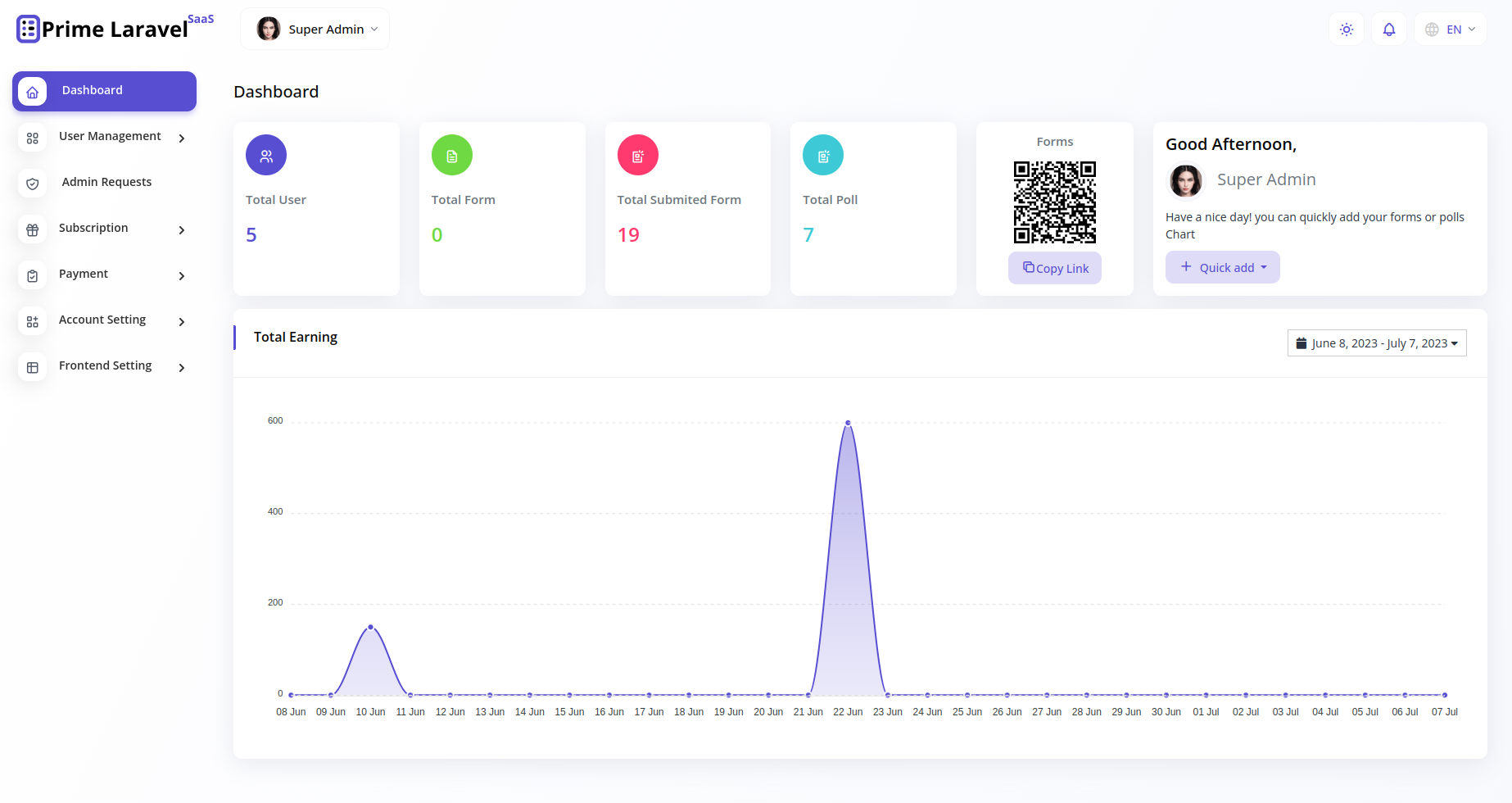This screenshot has height=803, width=1512.
Task: Open the Super Admin account dropdown
Action: pos(315,29)
